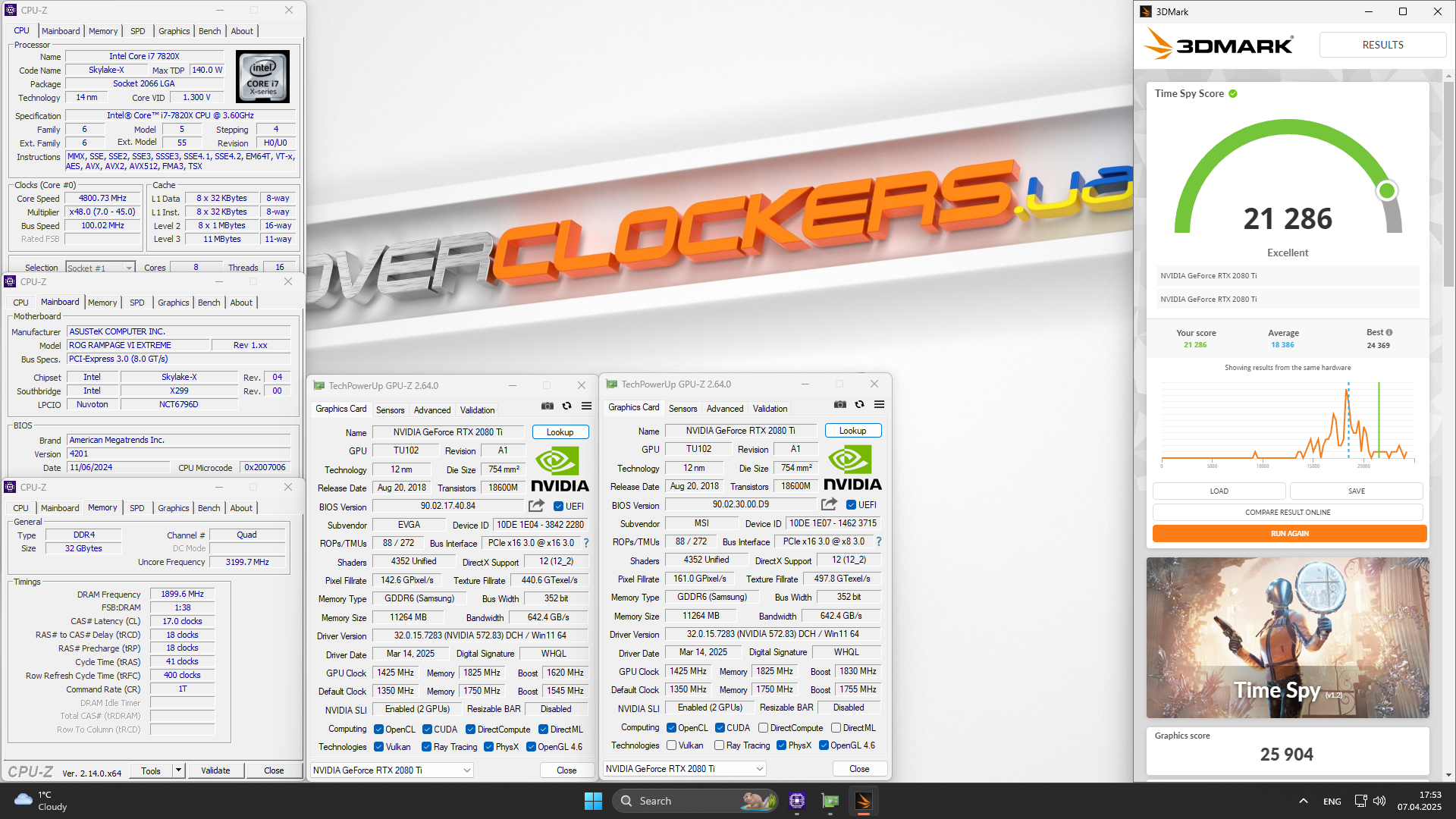Click screenshot camera icon in left GPU-Z

coord(547,406)
